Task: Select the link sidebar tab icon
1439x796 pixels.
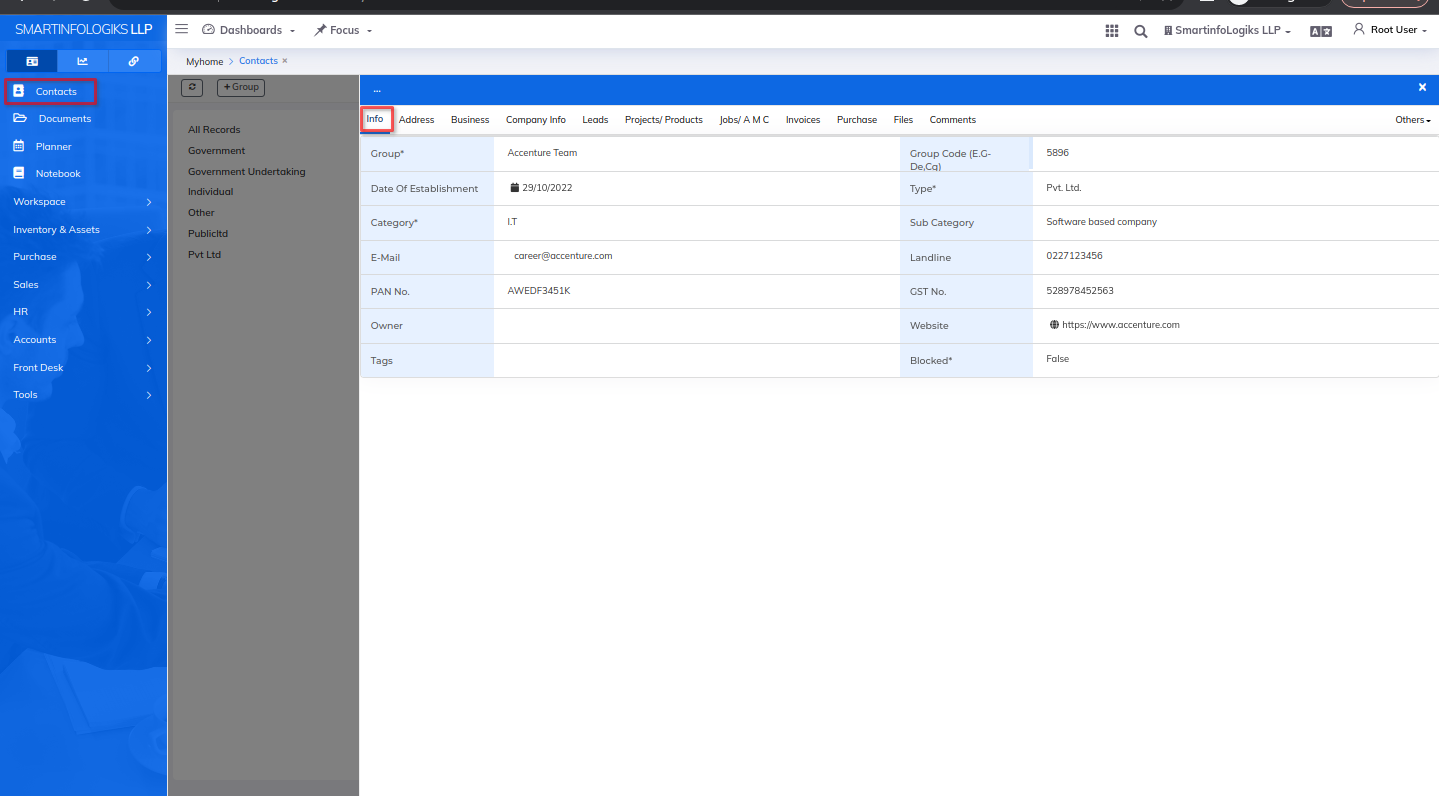Action: [x=134, y=61]
